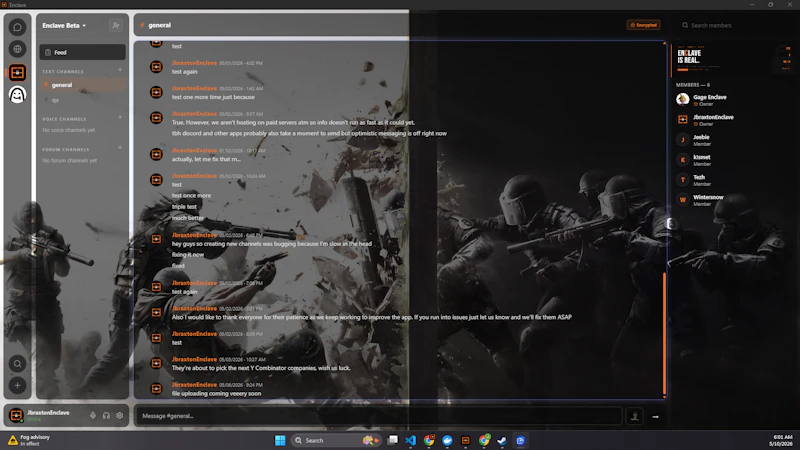The image size is (800, 450).
Task: Click the orange chat scrollbar thumb
Action: (x=664, y=333)
